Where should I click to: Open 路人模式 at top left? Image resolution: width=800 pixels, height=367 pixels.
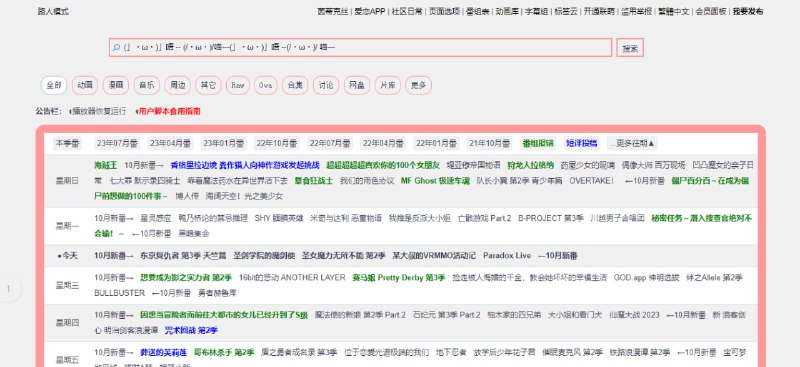click(53, 11)
